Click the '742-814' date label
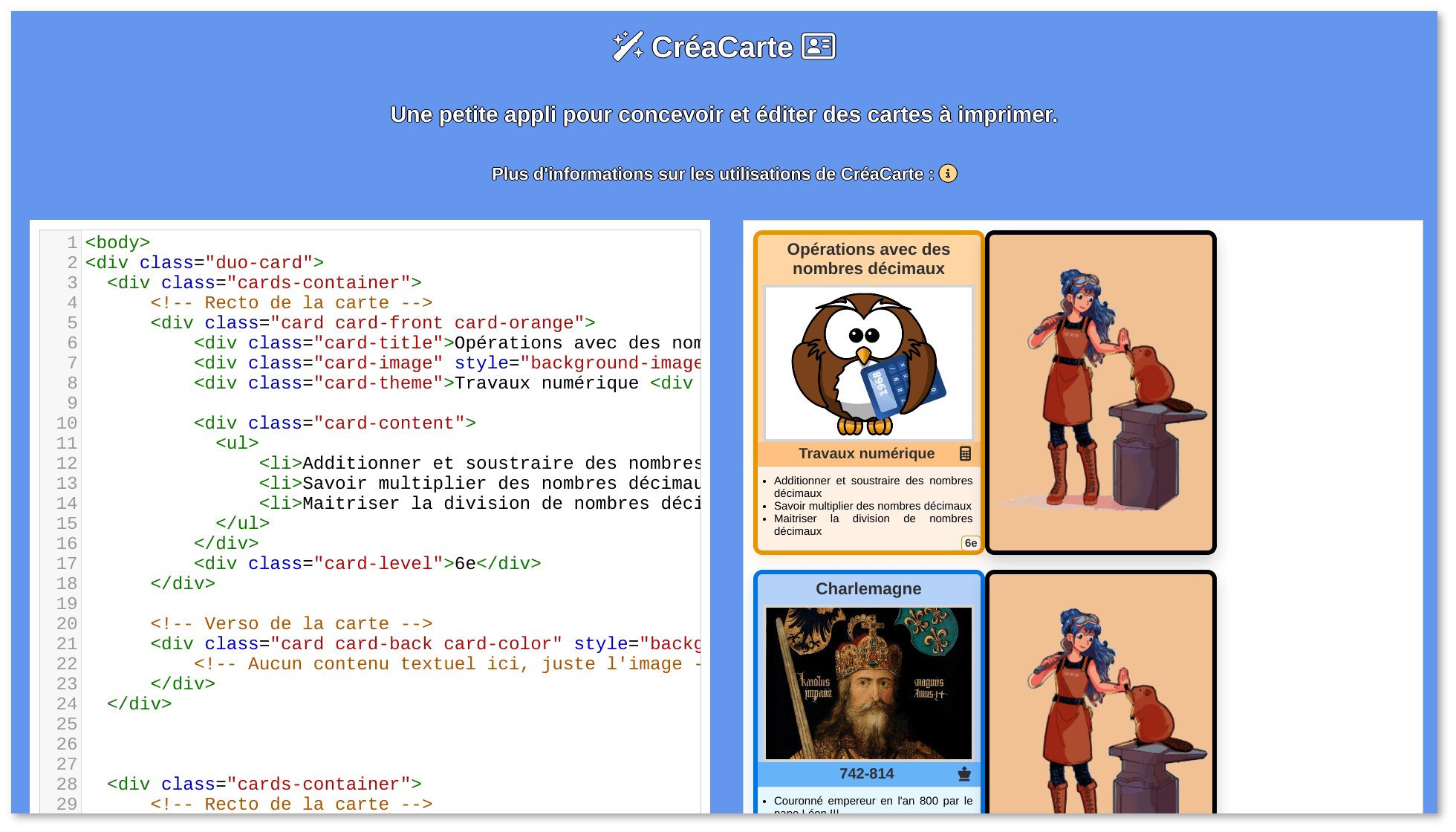This screenshot has width=1456, height=832. pos(866,773)
